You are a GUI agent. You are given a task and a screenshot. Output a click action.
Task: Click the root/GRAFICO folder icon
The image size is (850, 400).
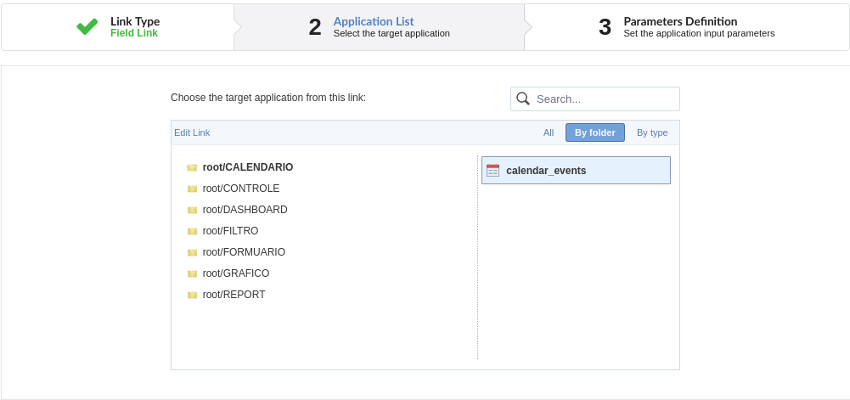tap(192, 274)
